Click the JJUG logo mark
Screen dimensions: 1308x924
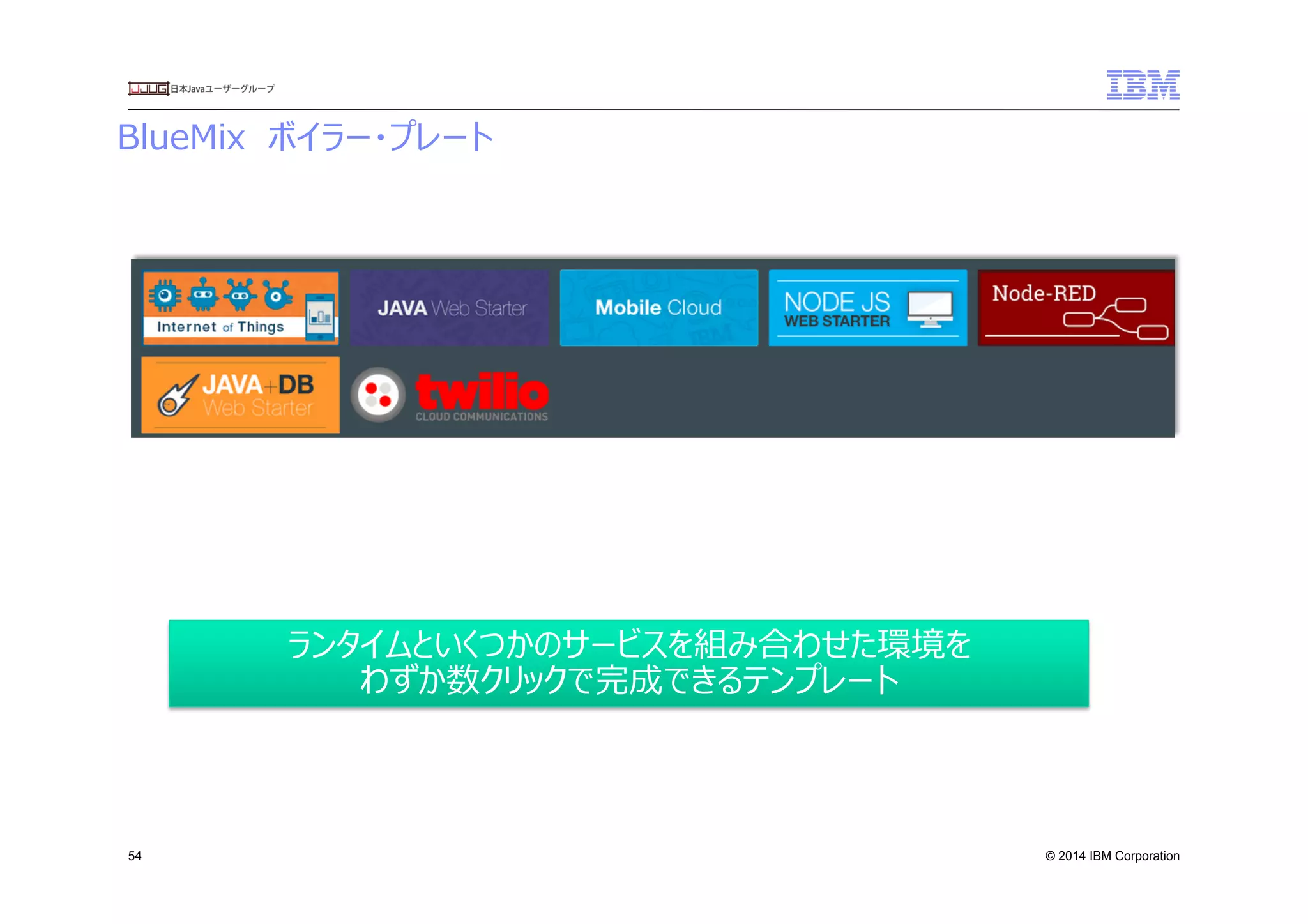(x=148, y=89)
